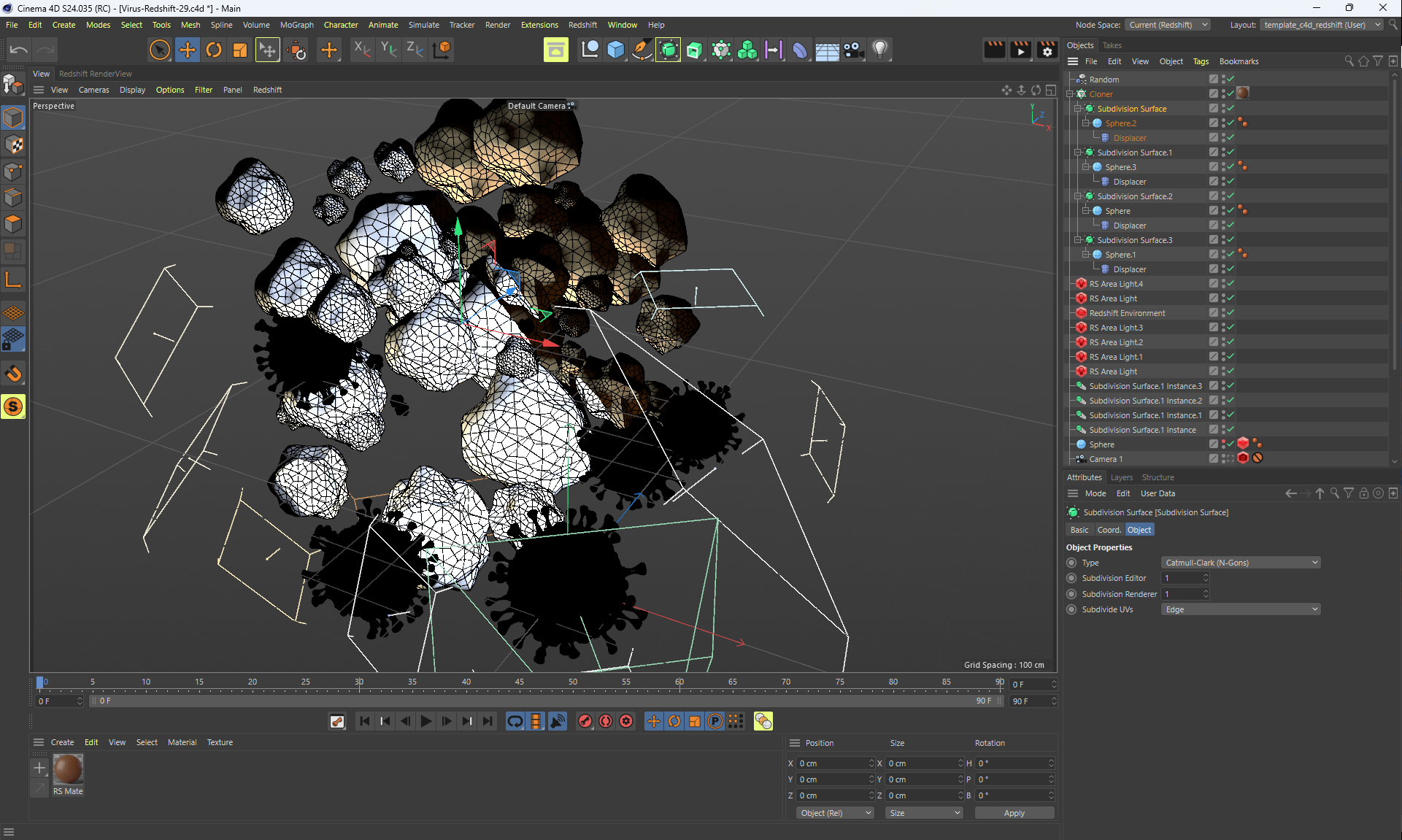
Task: Toggle enable checkmark for Redshift Environment
Action: pos(1230,312)
